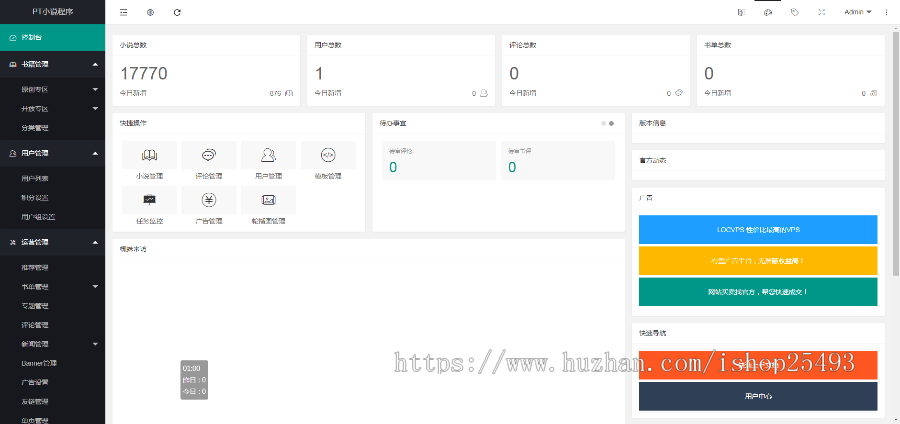
Task: Click the gray 01:00 chart tooltip
Action: [x=194, y=380]
